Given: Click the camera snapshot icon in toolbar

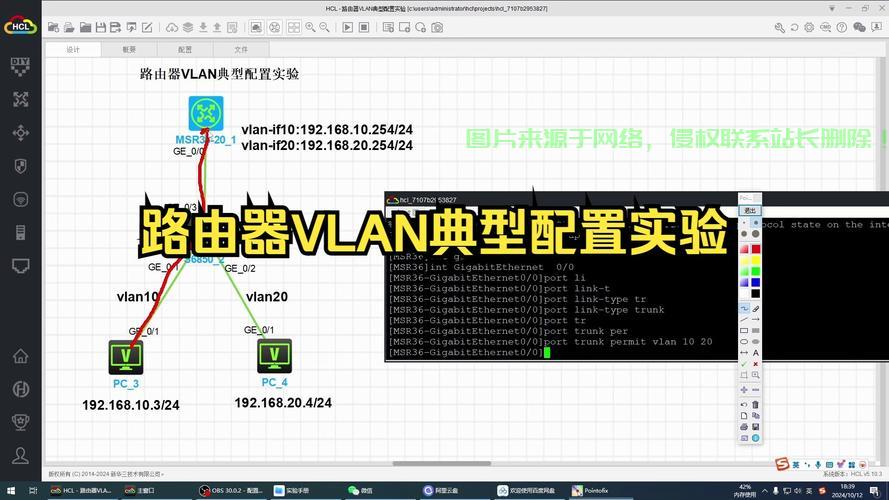Looking at the screenshot, I should coord(437,27).
